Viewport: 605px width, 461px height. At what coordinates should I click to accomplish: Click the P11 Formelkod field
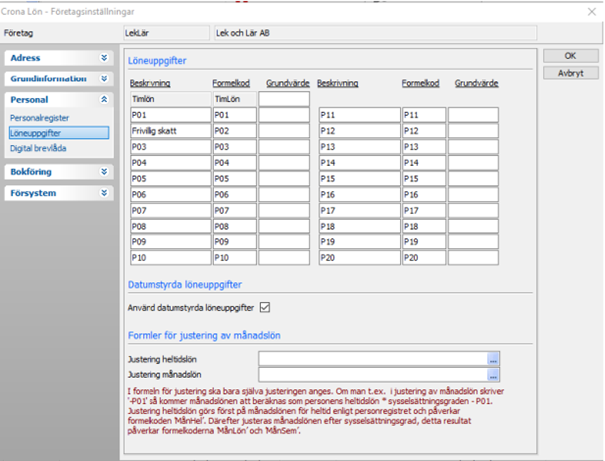[423, 115]
